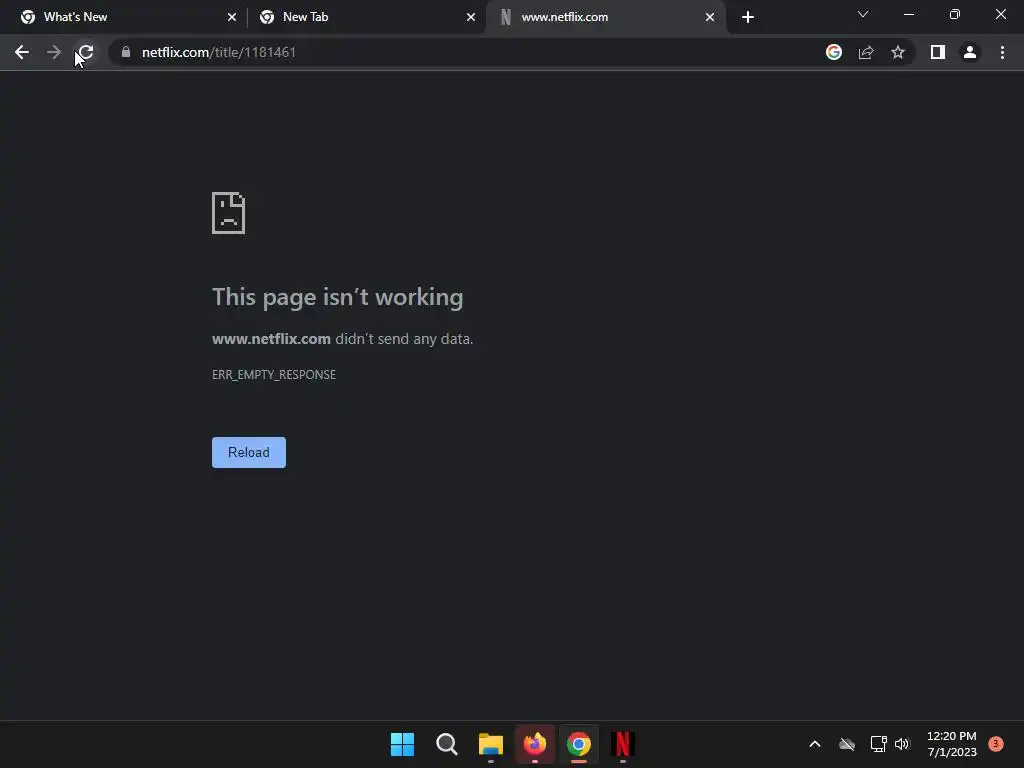Open File Explorer from the taskbar

point(490,744)
